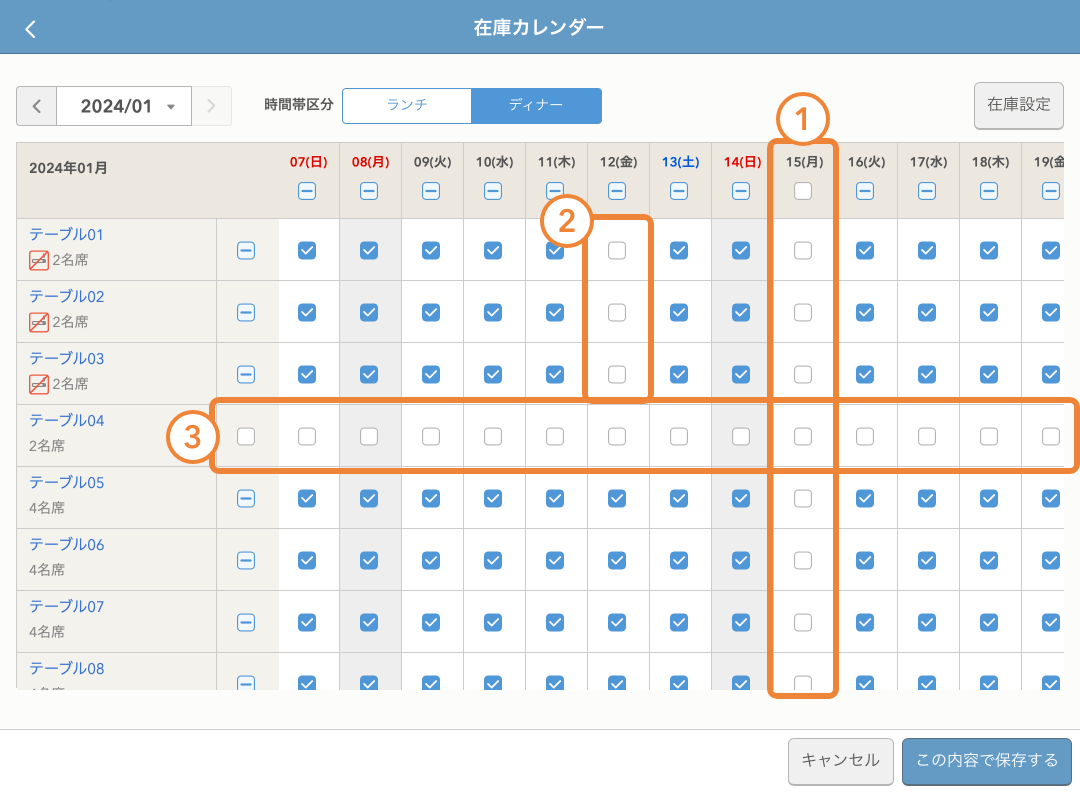1080x794 pixels.
Task: Open テーブル06 link
Action: [x=66, y=545]
